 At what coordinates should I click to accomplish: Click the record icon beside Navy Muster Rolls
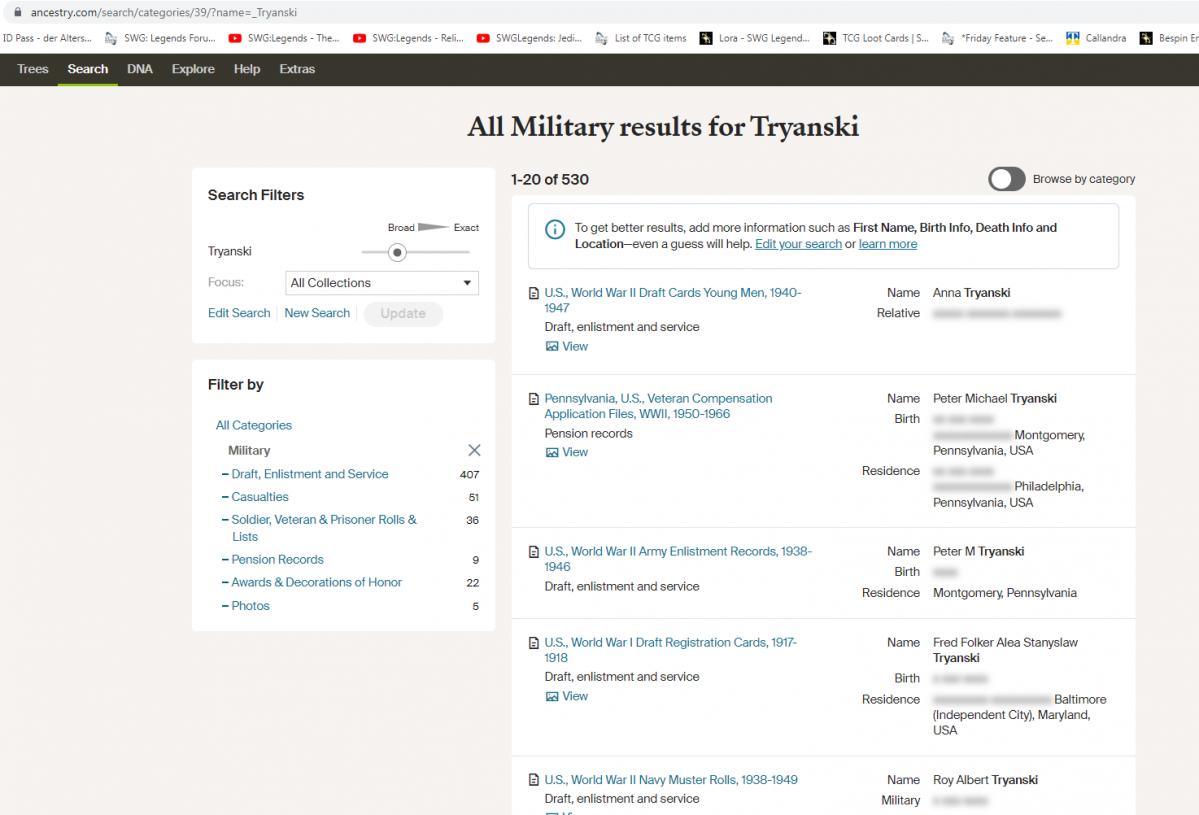click(534, 781)
